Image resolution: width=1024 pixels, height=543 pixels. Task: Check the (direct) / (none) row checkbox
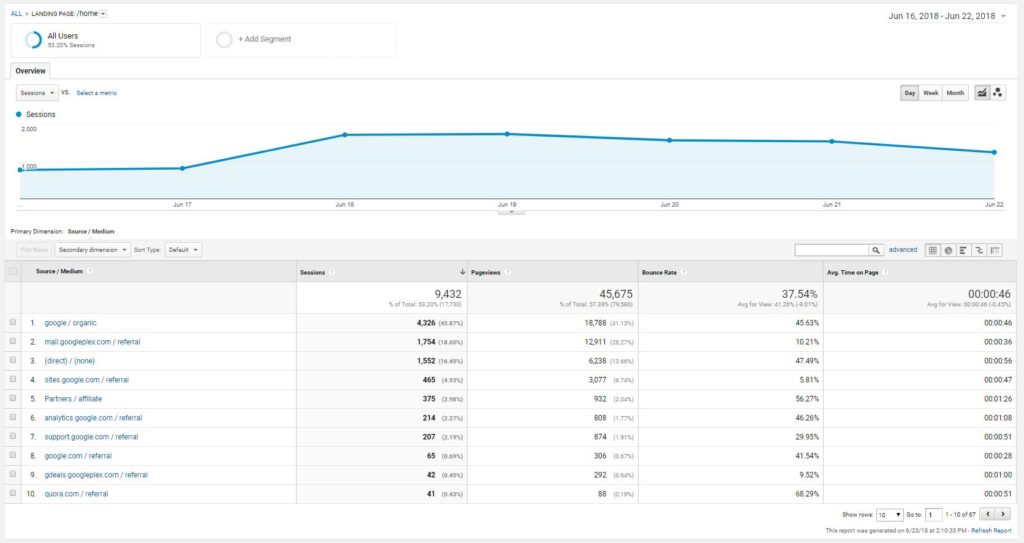tap(13, 360)
